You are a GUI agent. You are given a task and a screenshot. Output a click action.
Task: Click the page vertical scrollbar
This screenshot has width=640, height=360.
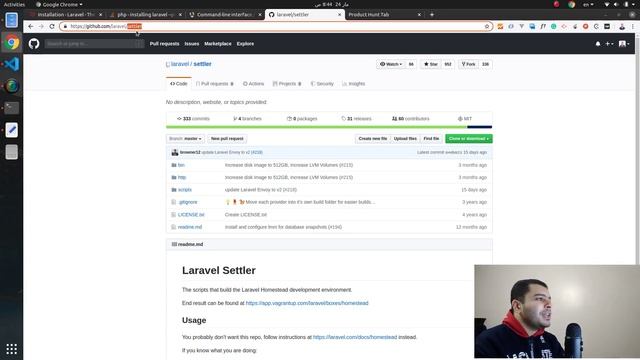(x=637, y=149)
